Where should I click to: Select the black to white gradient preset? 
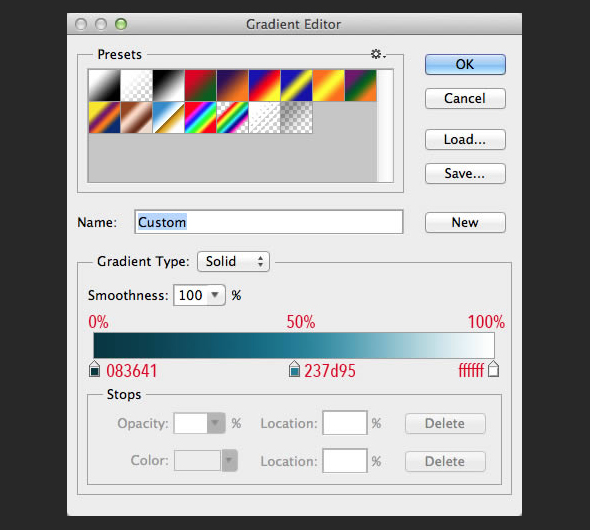point(169,85)
